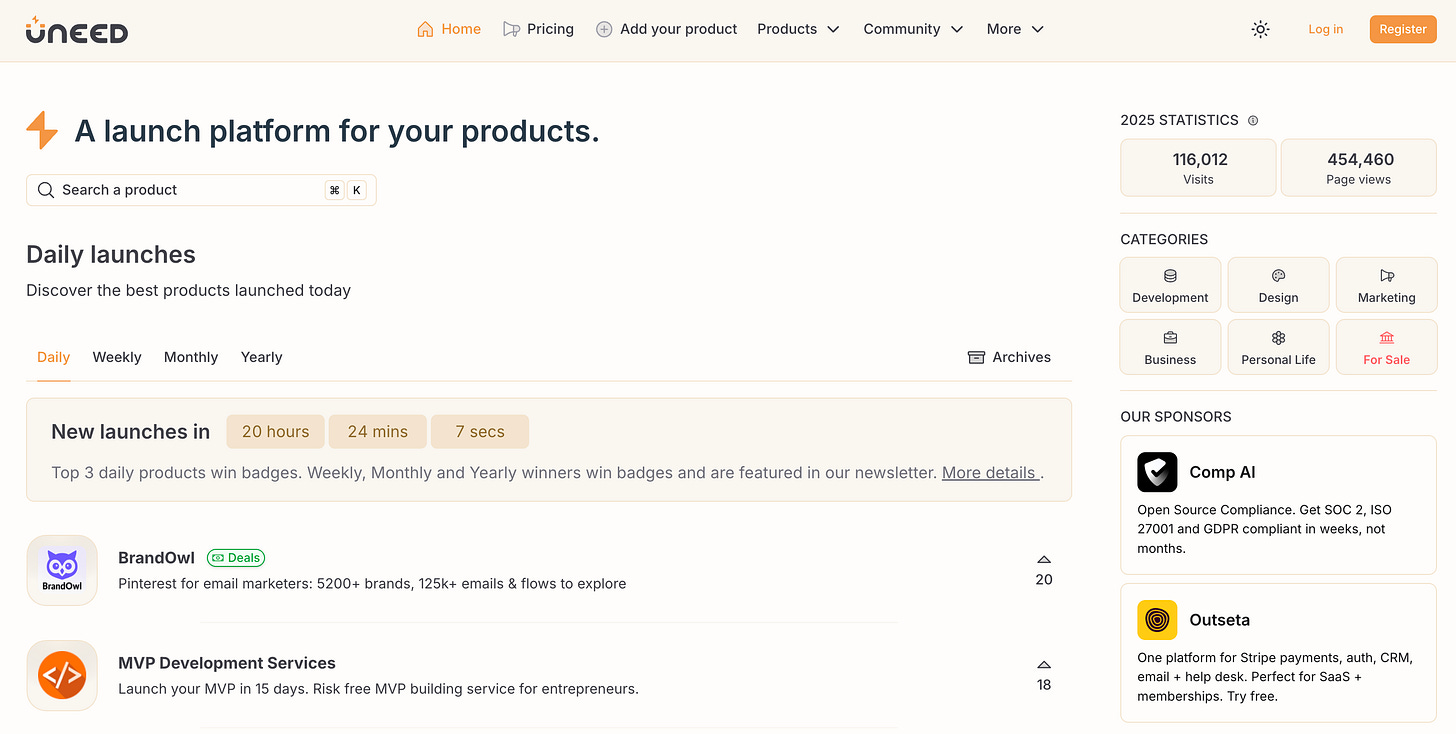
Task: Upvote BrandOwl with the arrow icon
Action: click(x=1044, y=560)
